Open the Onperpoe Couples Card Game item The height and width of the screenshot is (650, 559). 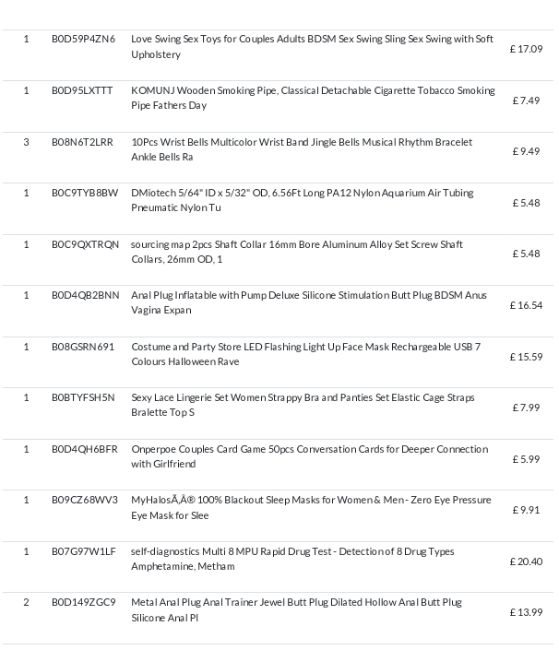310,456
